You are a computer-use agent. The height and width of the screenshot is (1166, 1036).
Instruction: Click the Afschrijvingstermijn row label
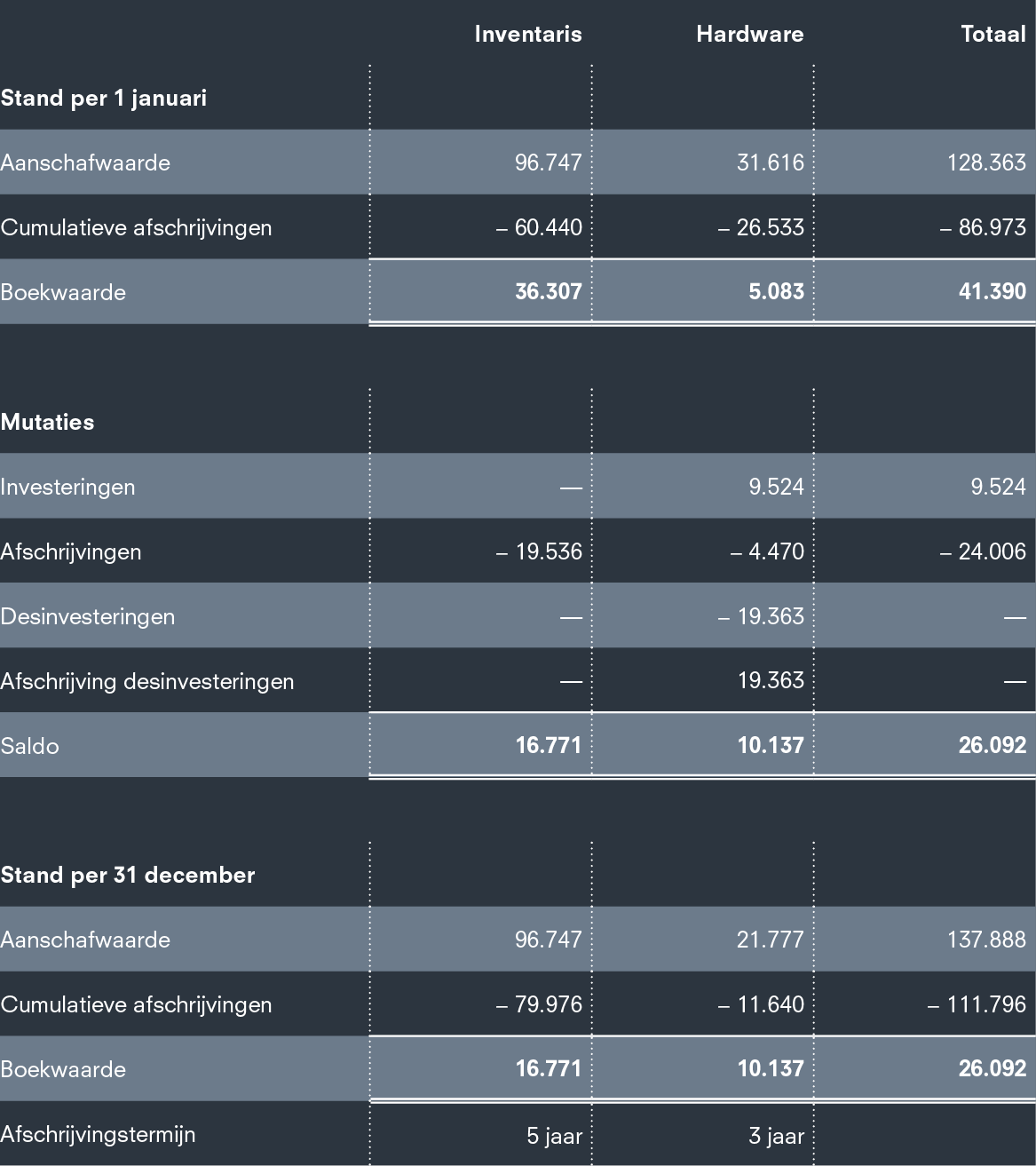click(x=99, y=1134)
